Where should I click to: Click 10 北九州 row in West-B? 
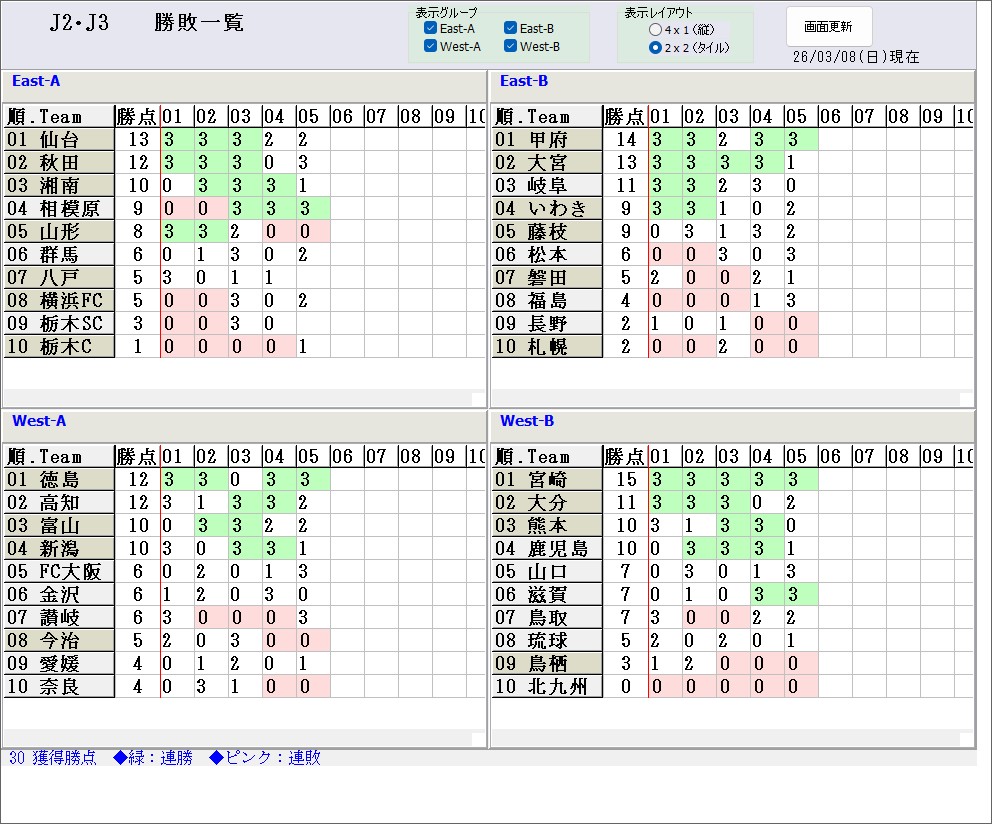pos(548,687)
